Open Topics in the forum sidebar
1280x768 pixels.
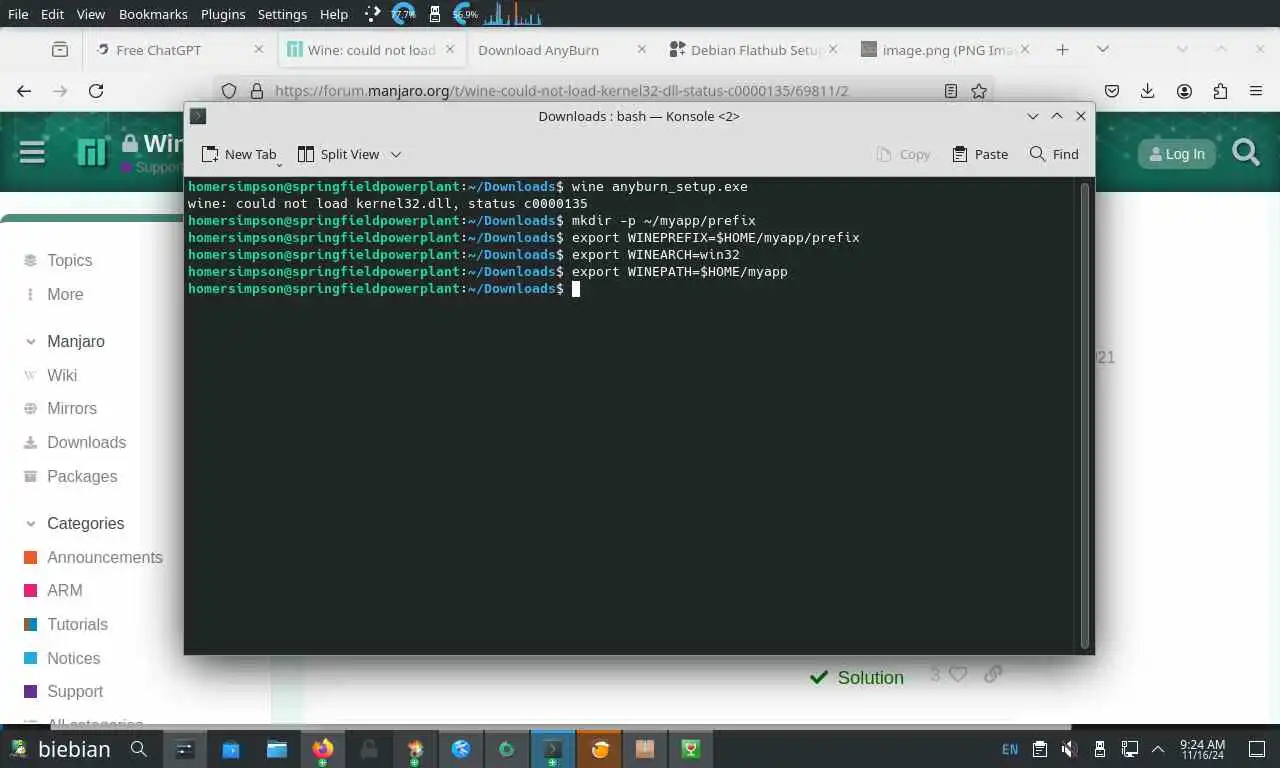(69, 260)
